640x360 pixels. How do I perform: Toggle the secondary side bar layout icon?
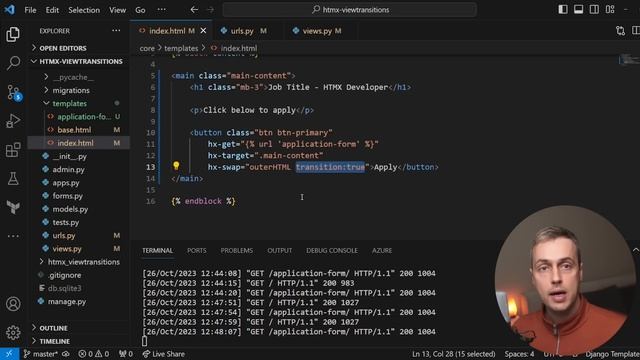[594, 9]
